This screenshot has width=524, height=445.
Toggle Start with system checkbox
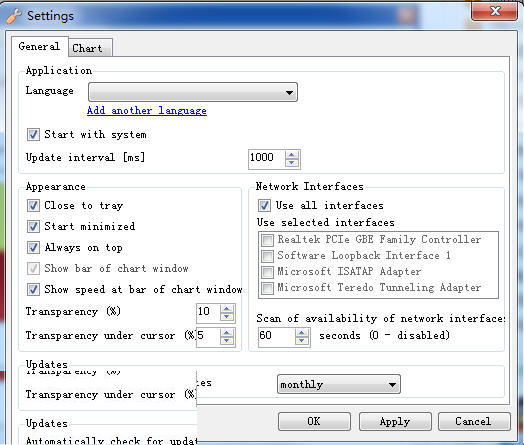tap(33, 135)
